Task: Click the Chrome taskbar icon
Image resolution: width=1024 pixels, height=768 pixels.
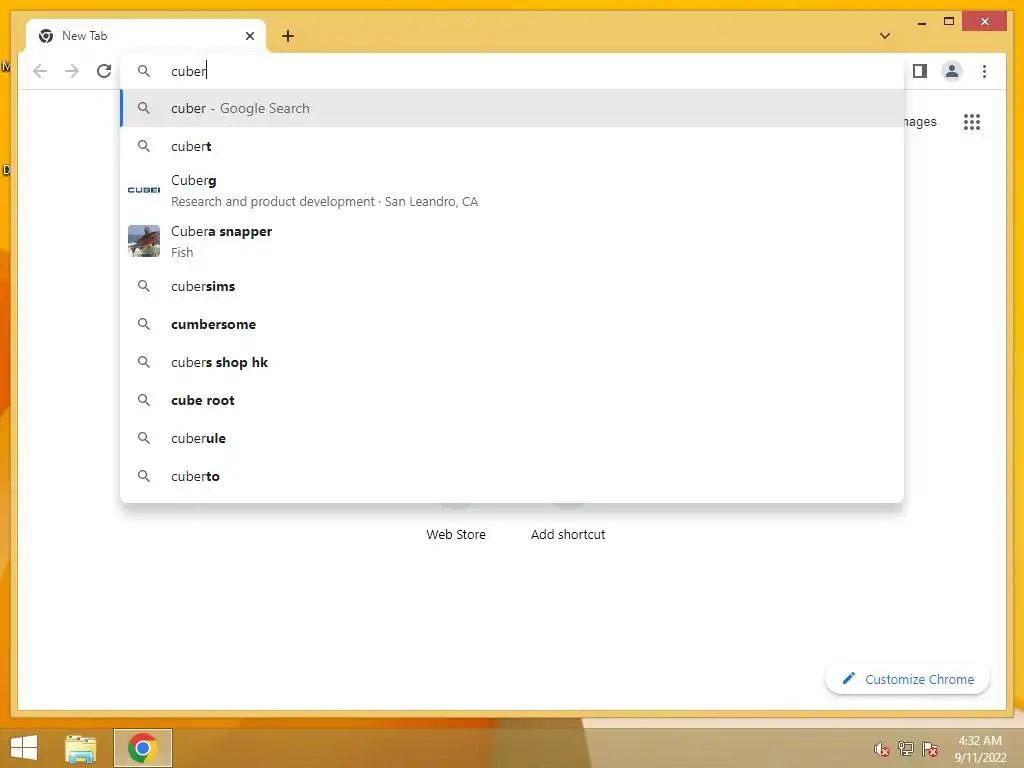Action: [x=143, y=748]
